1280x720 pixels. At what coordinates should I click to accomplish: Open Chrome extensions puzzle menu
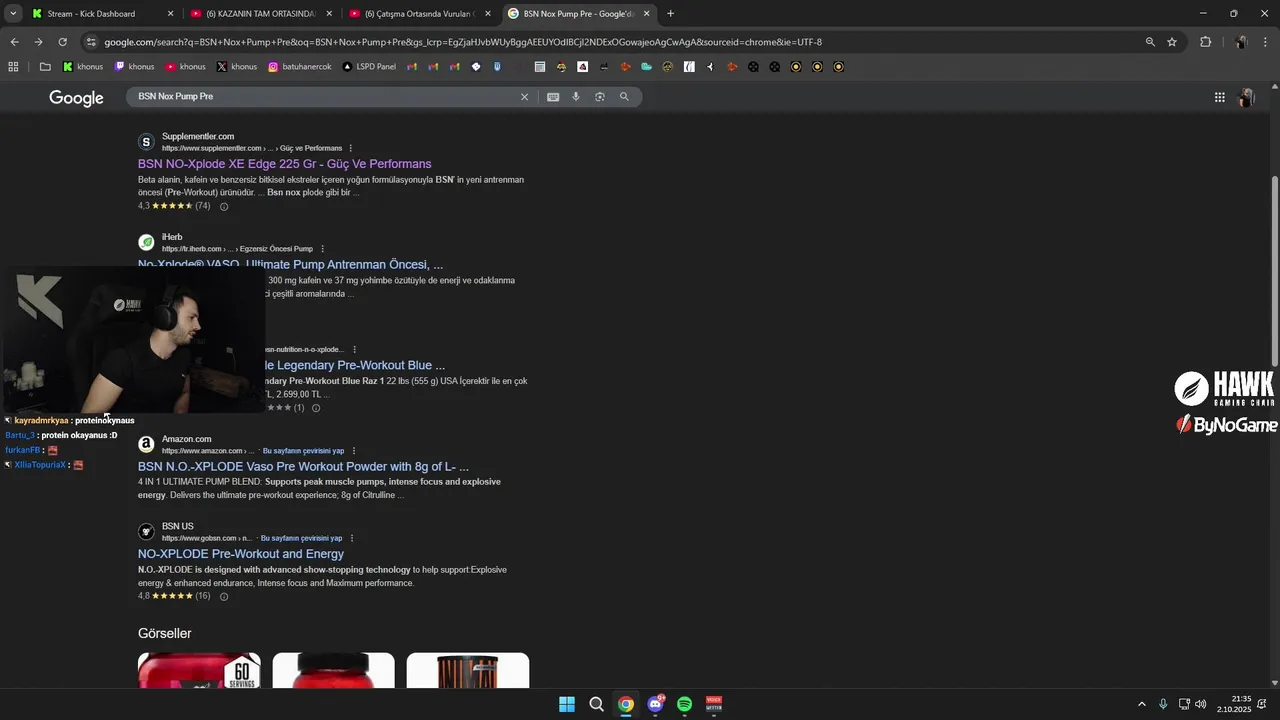point(1205,42)
